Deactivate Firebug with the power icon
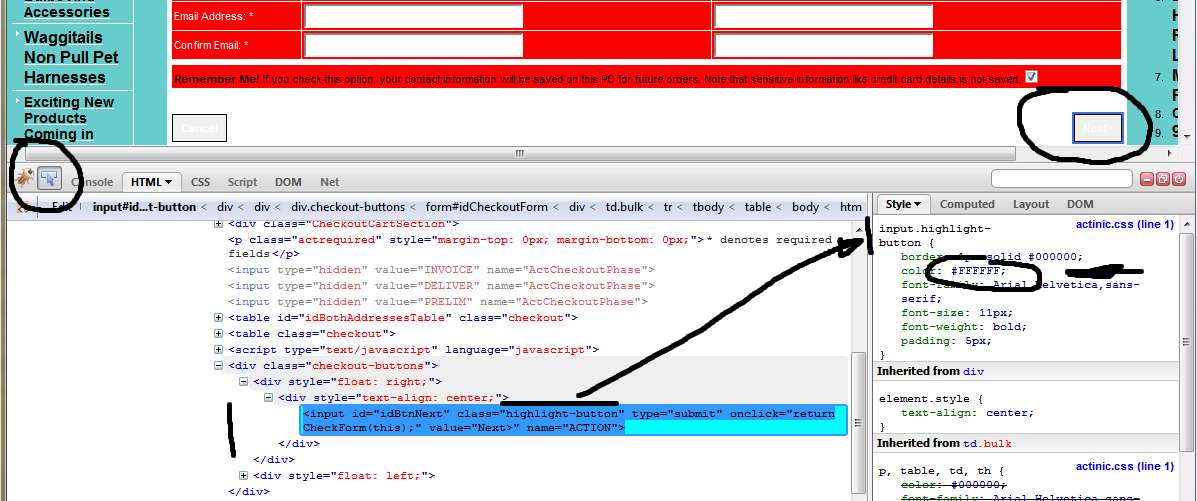 click(1179, 179)
